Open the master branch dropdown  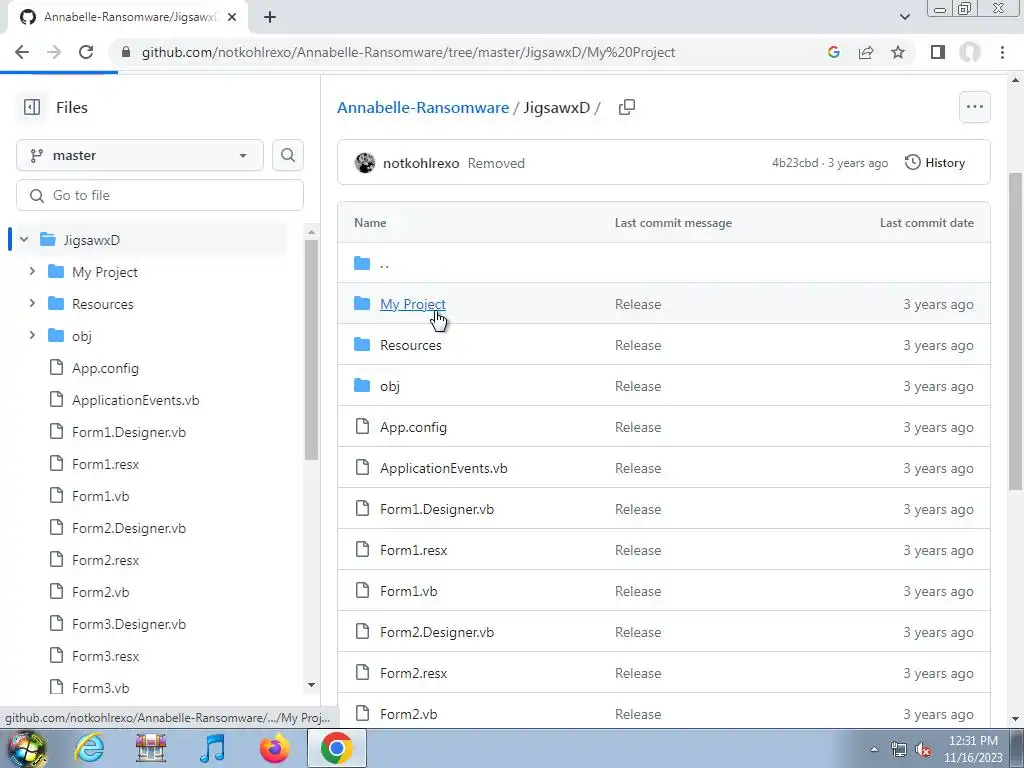tap(140, 155)
